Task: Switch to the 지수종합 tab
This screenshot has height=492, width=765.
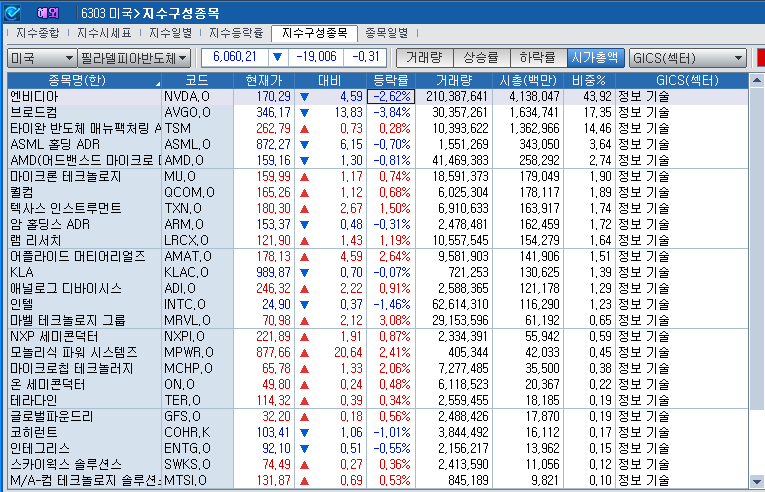Action: tap(38, 33)
